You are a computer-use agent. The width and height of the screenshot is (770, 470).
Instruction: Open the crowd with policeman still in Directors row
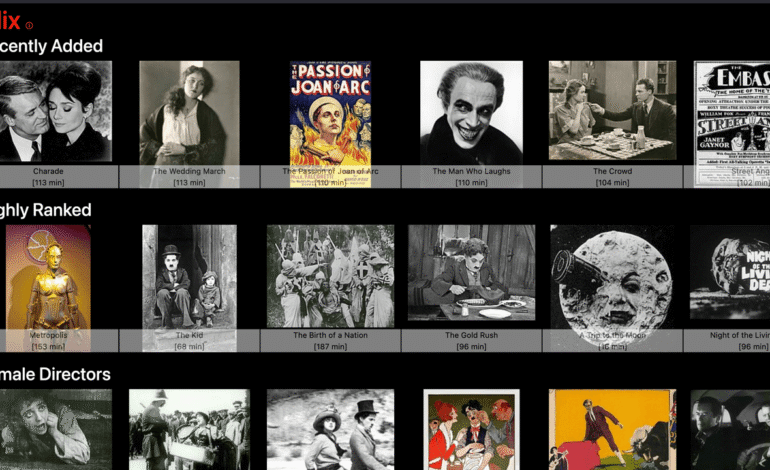pos(189,430)
